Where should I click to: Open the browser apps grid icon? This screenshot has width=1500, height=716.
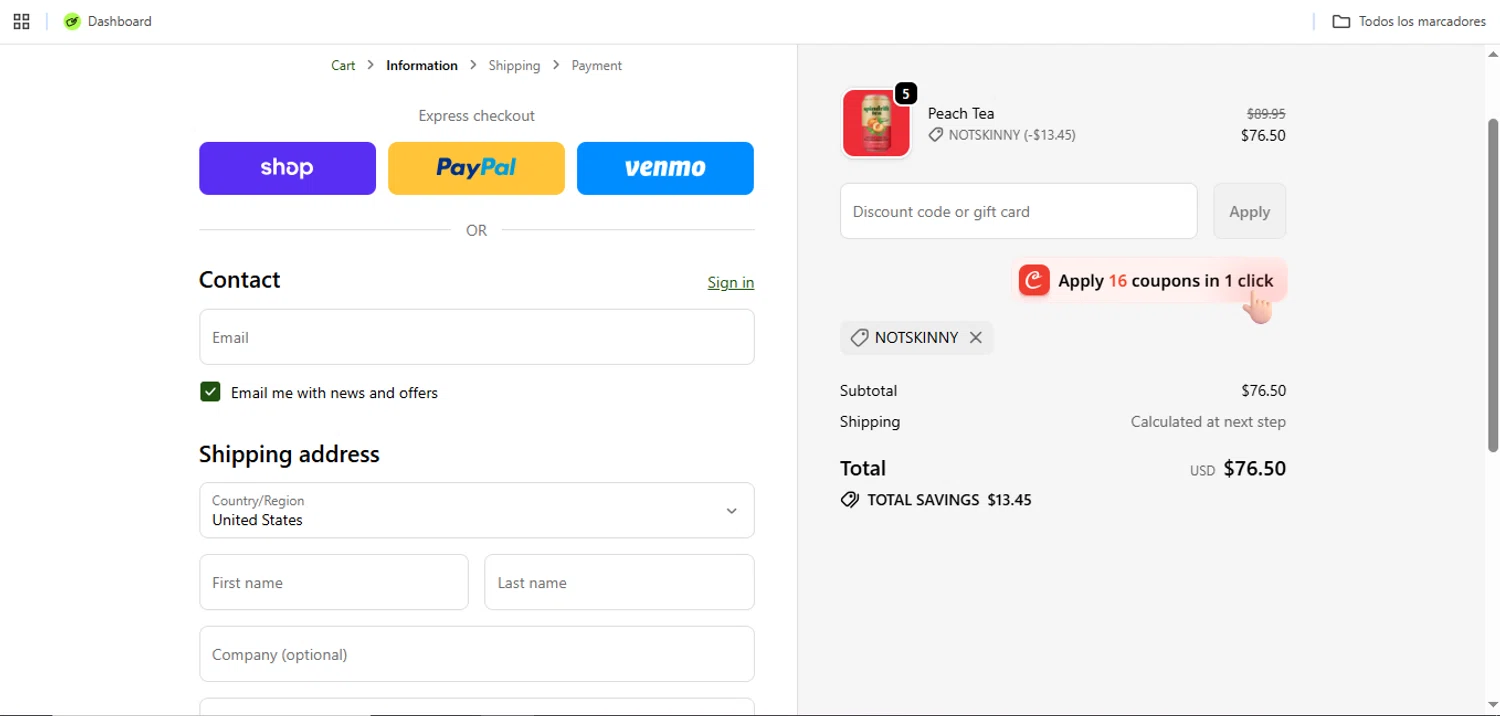point(21,21)
